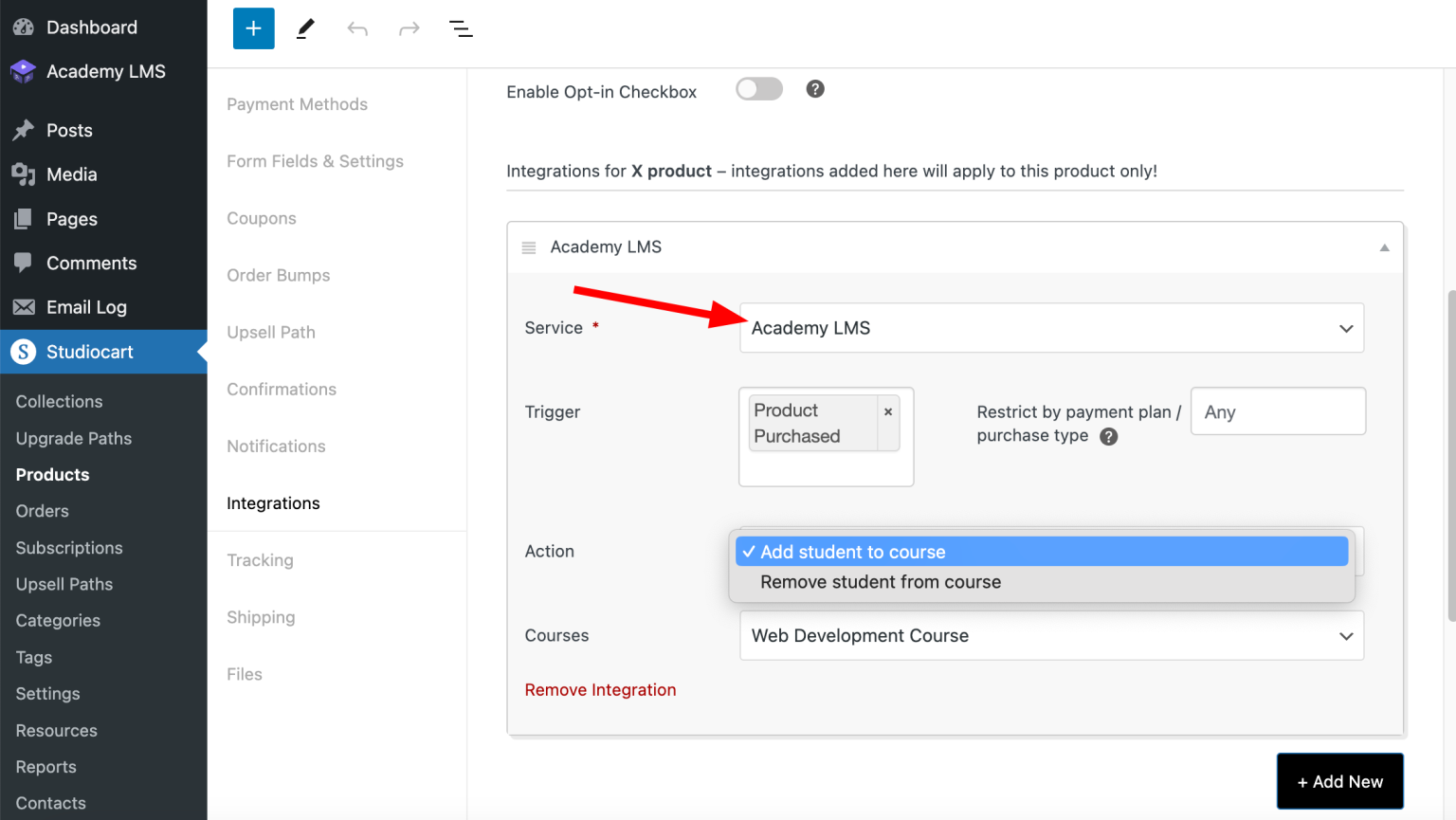Switch to Form Fields & Settings tab

pyautogui.click(x=315, y=161)
